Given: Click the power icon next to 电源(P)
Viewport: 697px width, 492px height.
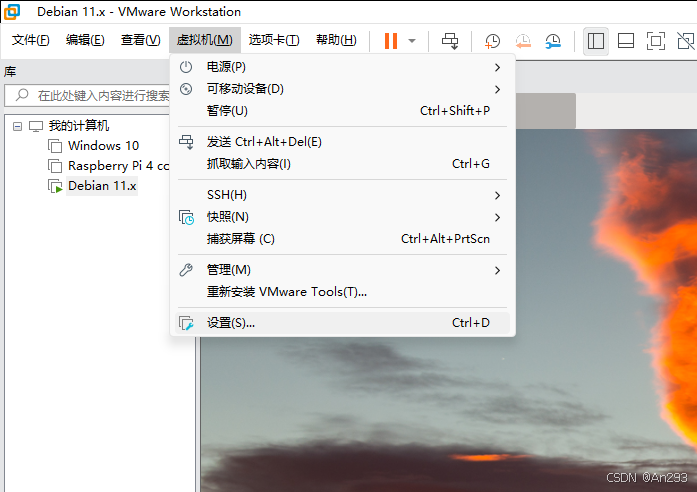Looking at the screenshot, I should click(186, 67).
